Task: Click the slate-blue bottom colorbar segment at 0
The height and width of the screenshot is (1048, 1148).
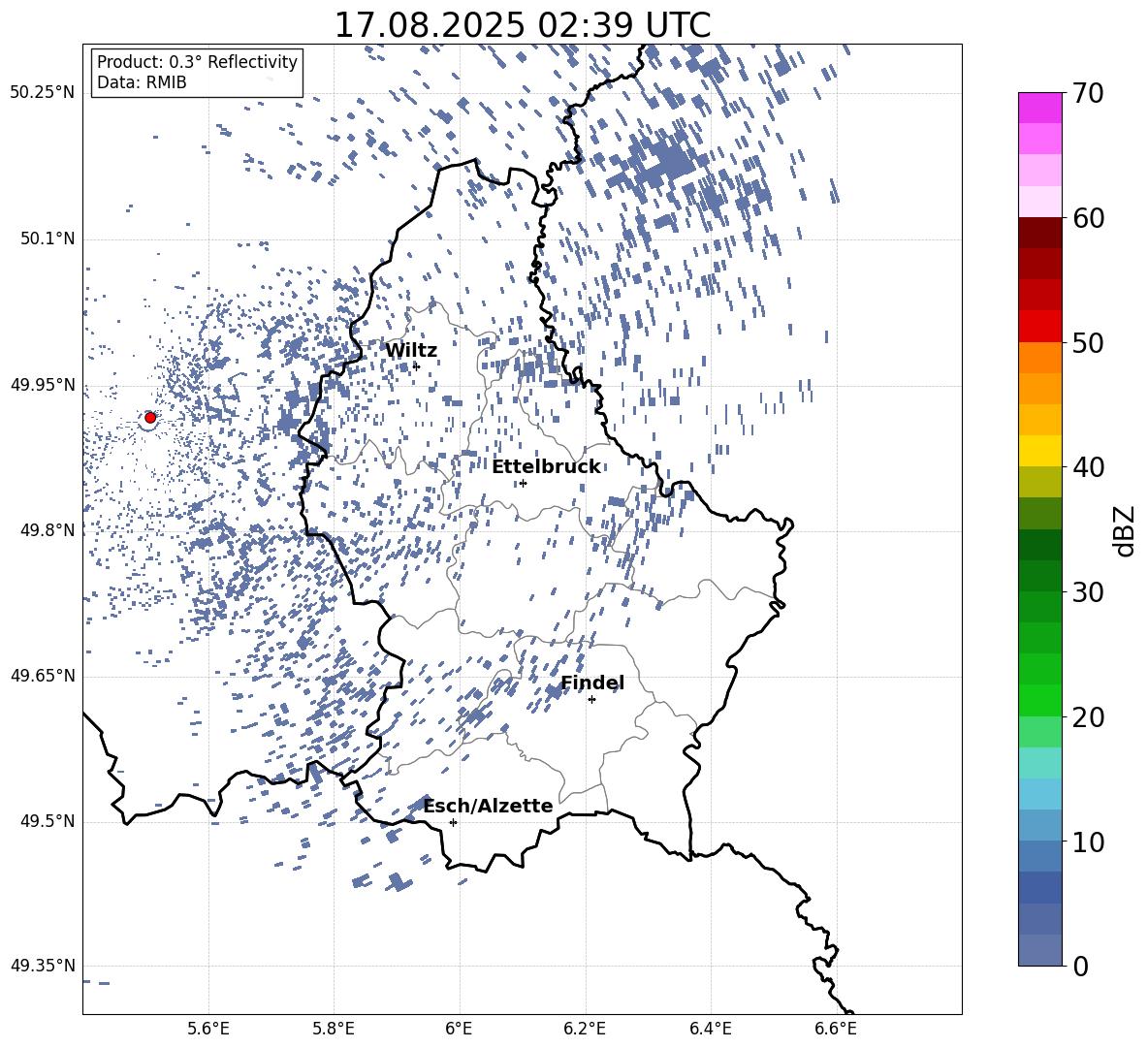Action: click(1039, 950)
